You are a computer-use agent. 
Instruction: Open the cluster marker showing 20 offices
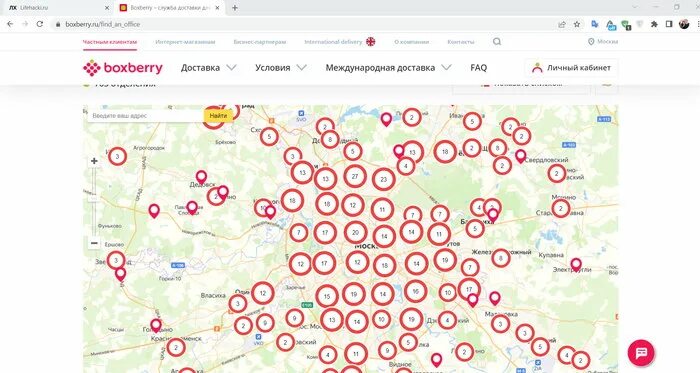[x=355, y=232]
